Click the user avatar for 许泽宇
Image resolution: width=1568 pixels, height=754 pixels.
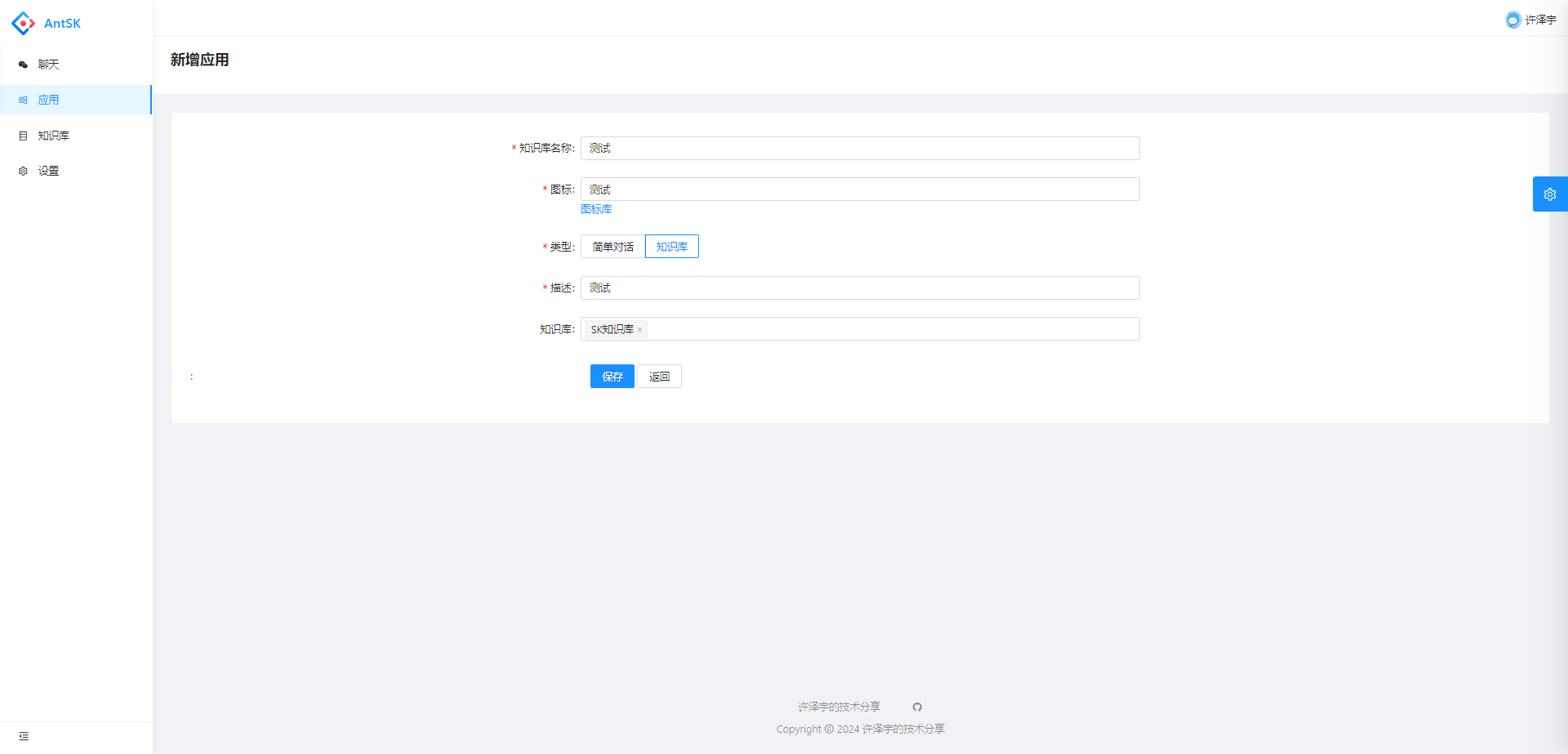pos(1512,20)
